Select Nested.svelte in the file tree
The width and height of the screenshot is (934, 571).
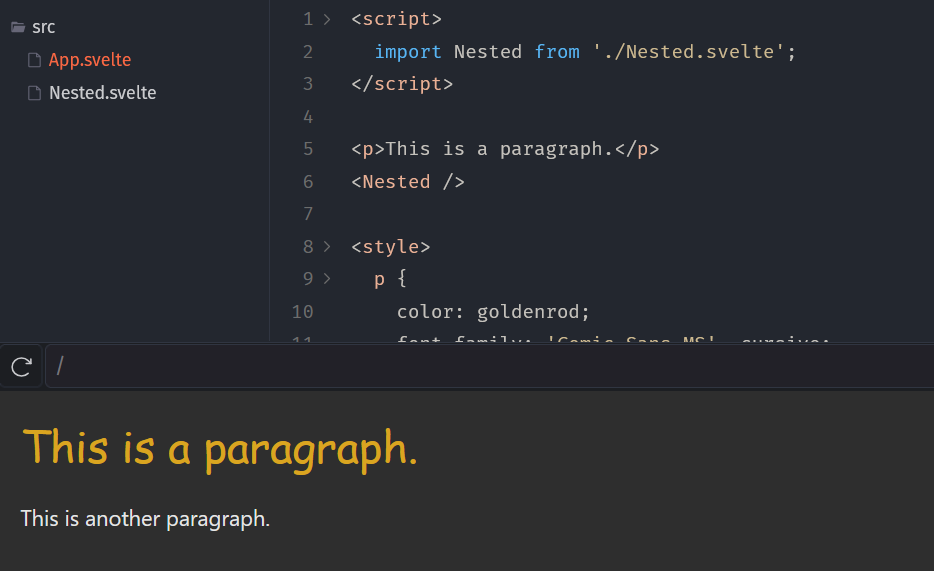(102, 93)
